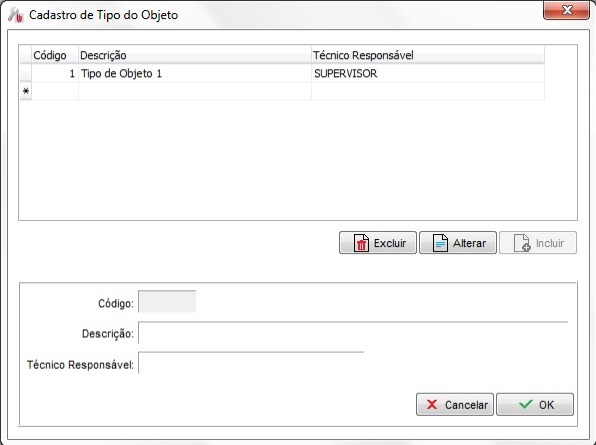The image size is (596, 445).
Task: Cancel the form with Cancelar
Action: click(455, 404)
